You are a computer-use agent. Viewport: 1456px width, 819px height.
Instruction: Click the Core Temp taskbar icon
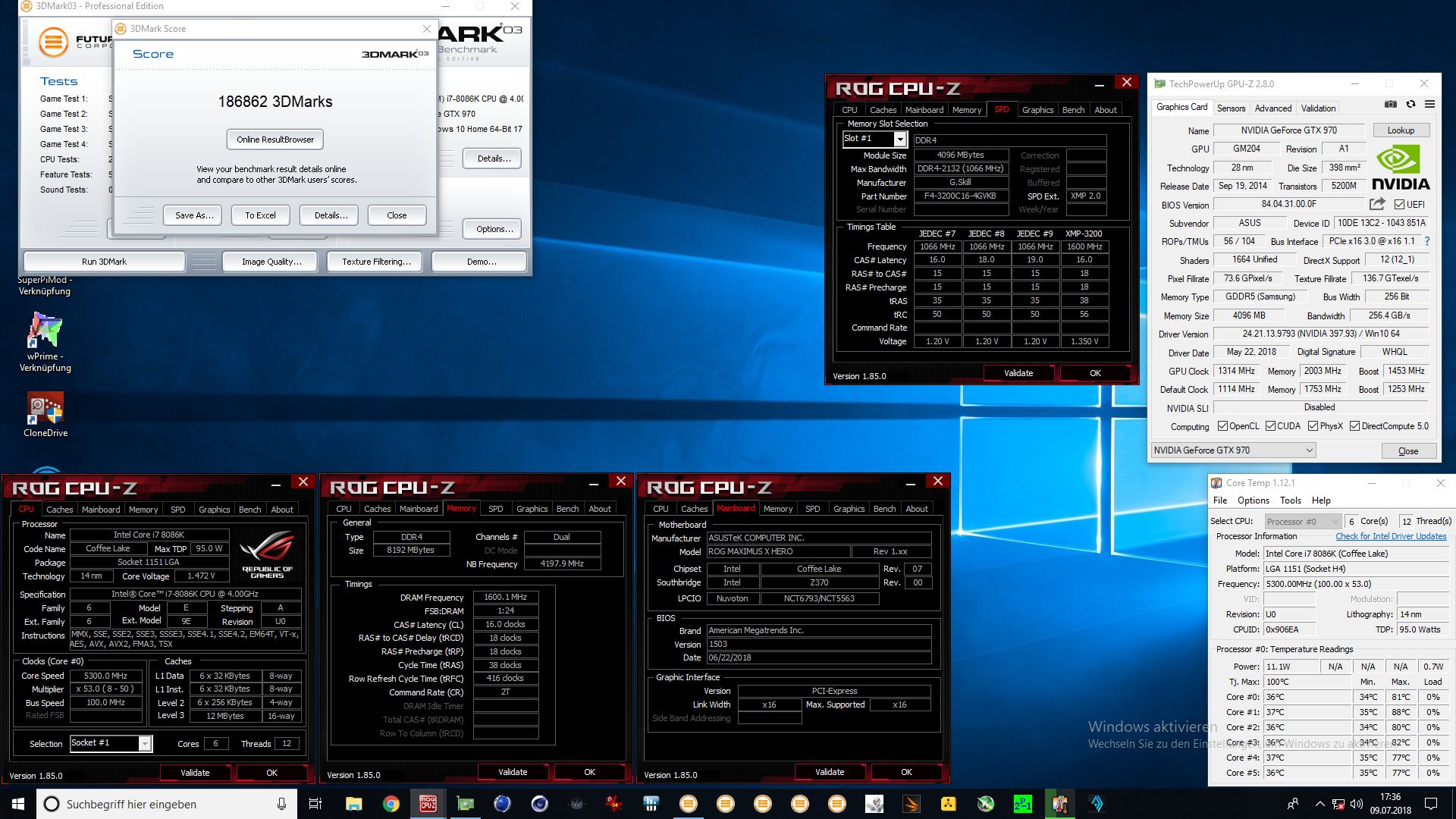[1059, 804]
